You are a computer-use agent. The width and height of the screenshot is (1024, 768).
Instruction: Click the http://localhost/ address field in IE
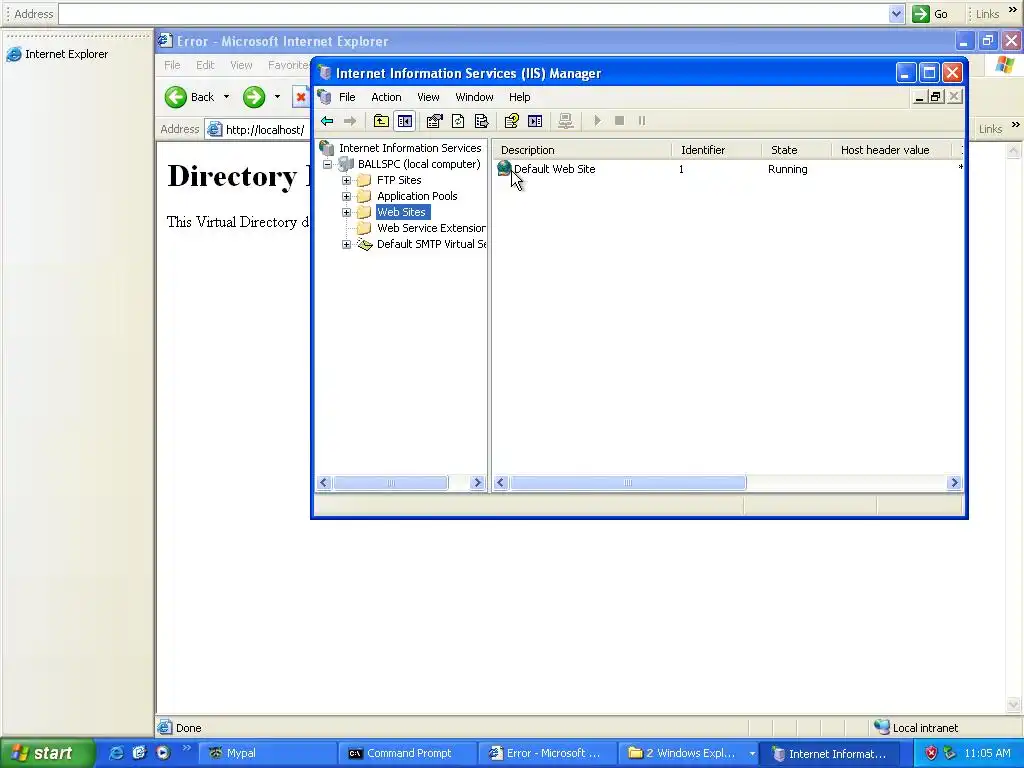click(x=258, y=130)
